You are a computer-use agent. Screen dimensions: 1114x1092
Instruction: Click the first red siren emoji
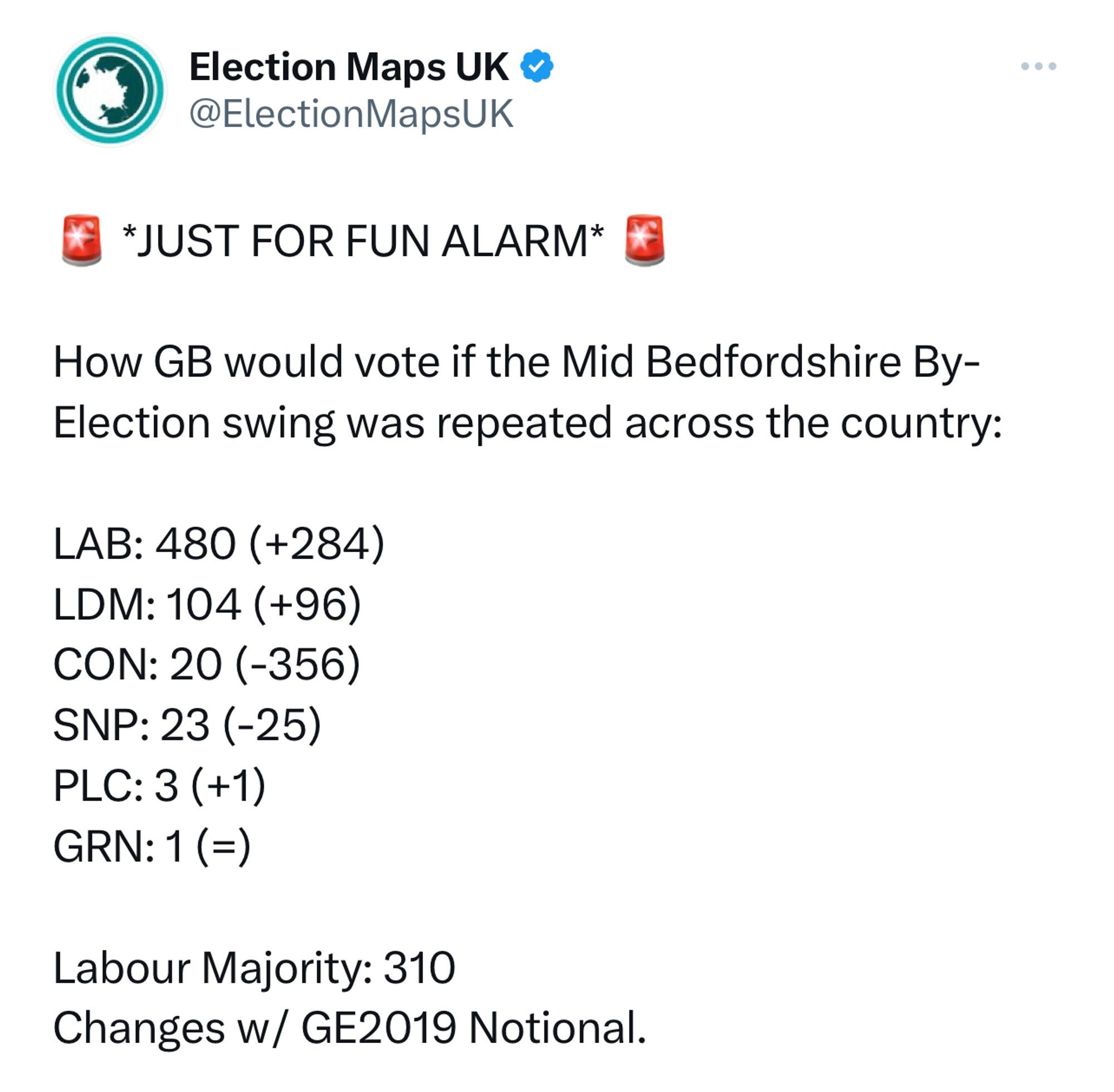pyautogui.click(x=81, y=241)
